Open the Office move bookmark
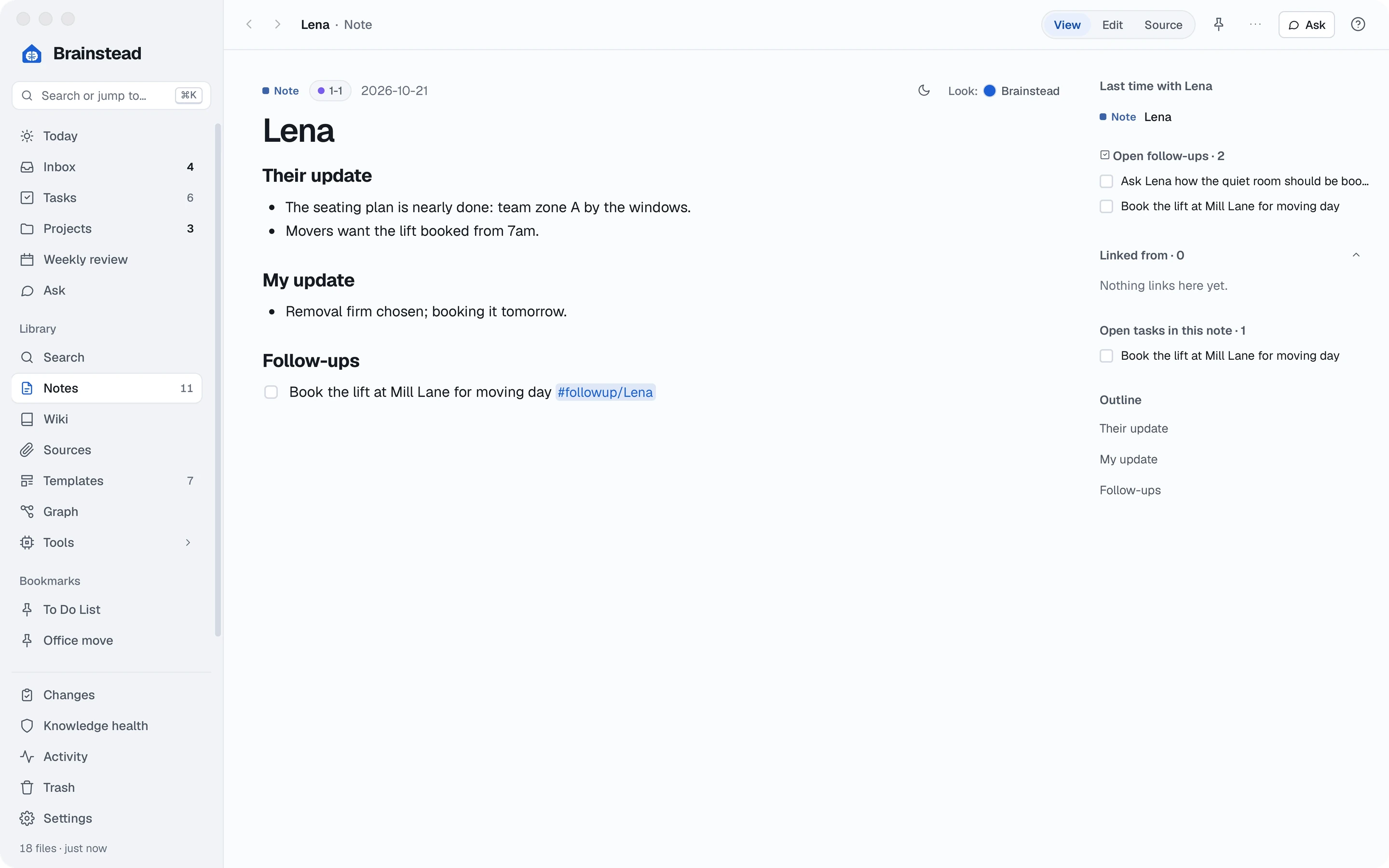This screenshot has height=868, width=1389. point(107,641)
